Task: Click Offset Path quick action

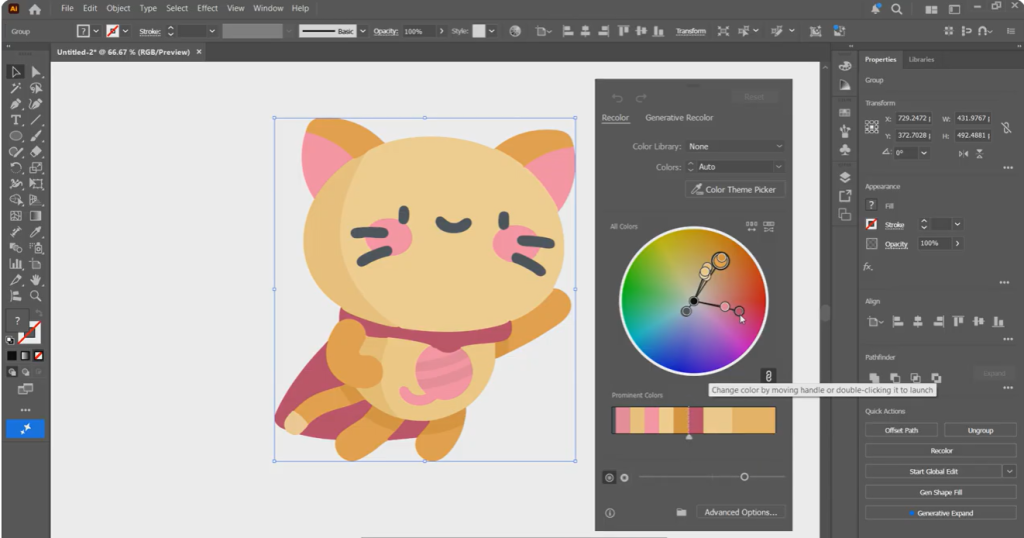Action: click(901, 430)
